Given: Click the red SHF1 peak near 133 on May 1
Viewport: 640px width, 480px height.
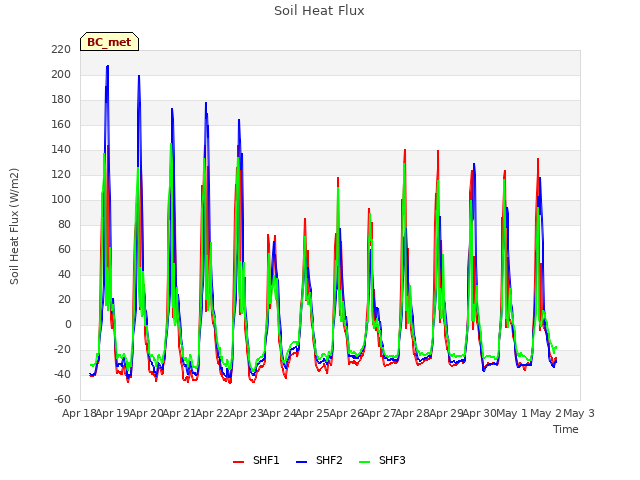Looking at the screenshot, I should [538, 159].
